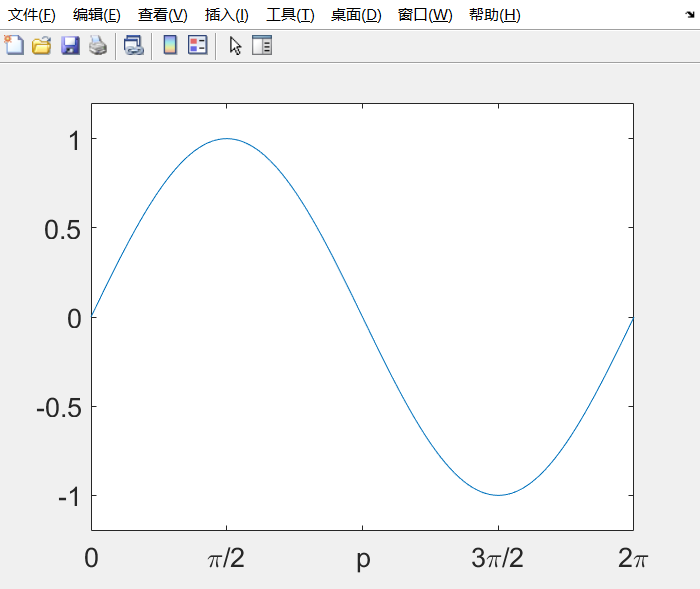Select the blue sine curve line

362,317
